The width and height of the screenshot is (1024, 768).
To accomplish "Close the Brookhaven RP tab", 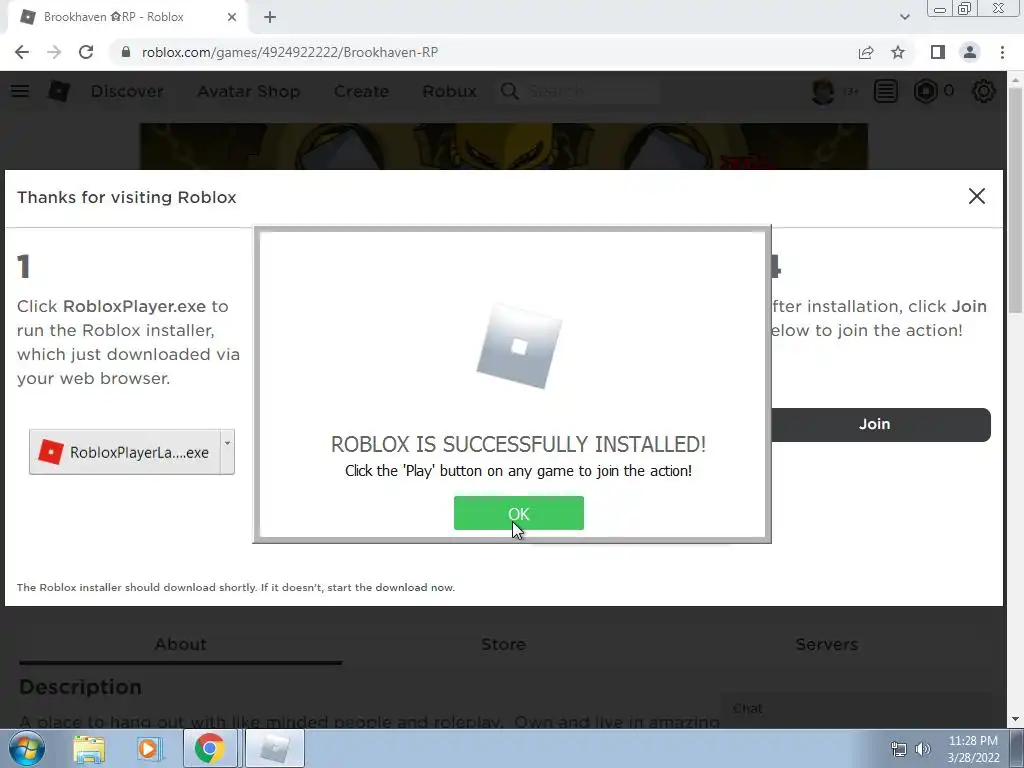I will pyautogui.click(x=232, y=17).
